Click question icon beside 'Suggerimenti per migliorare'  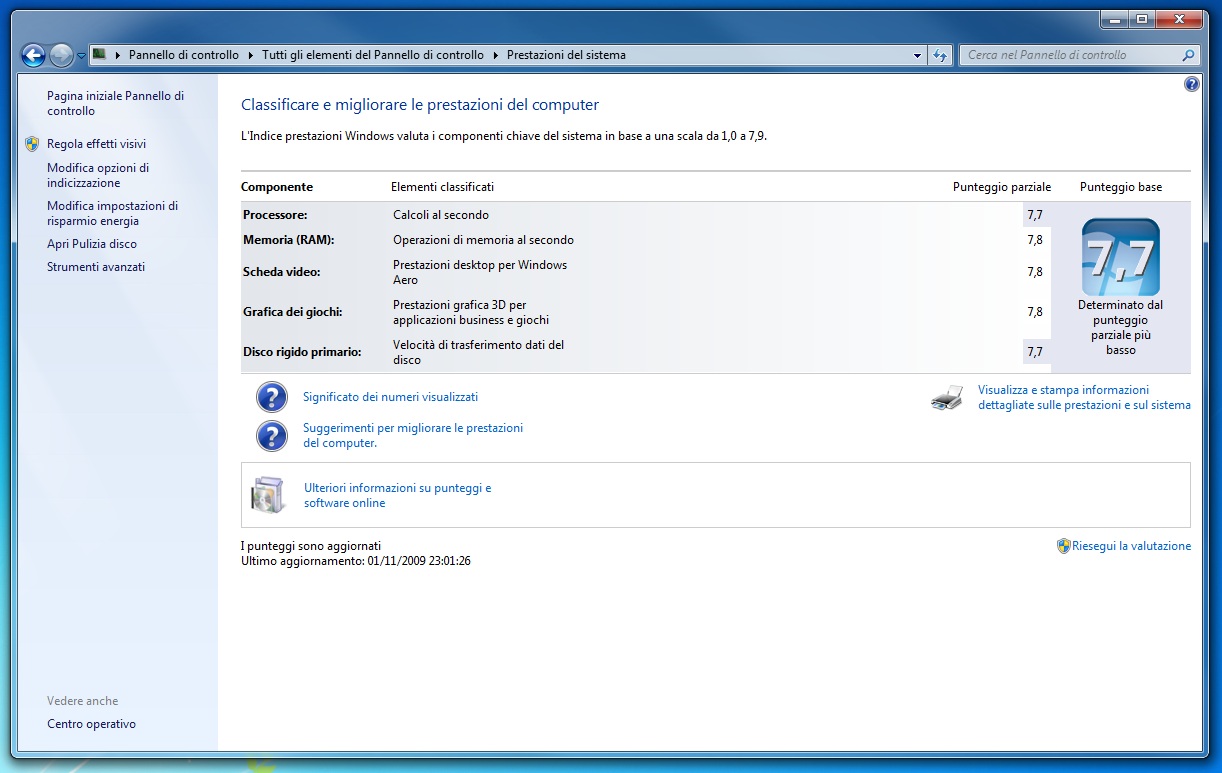pos(272,436)
